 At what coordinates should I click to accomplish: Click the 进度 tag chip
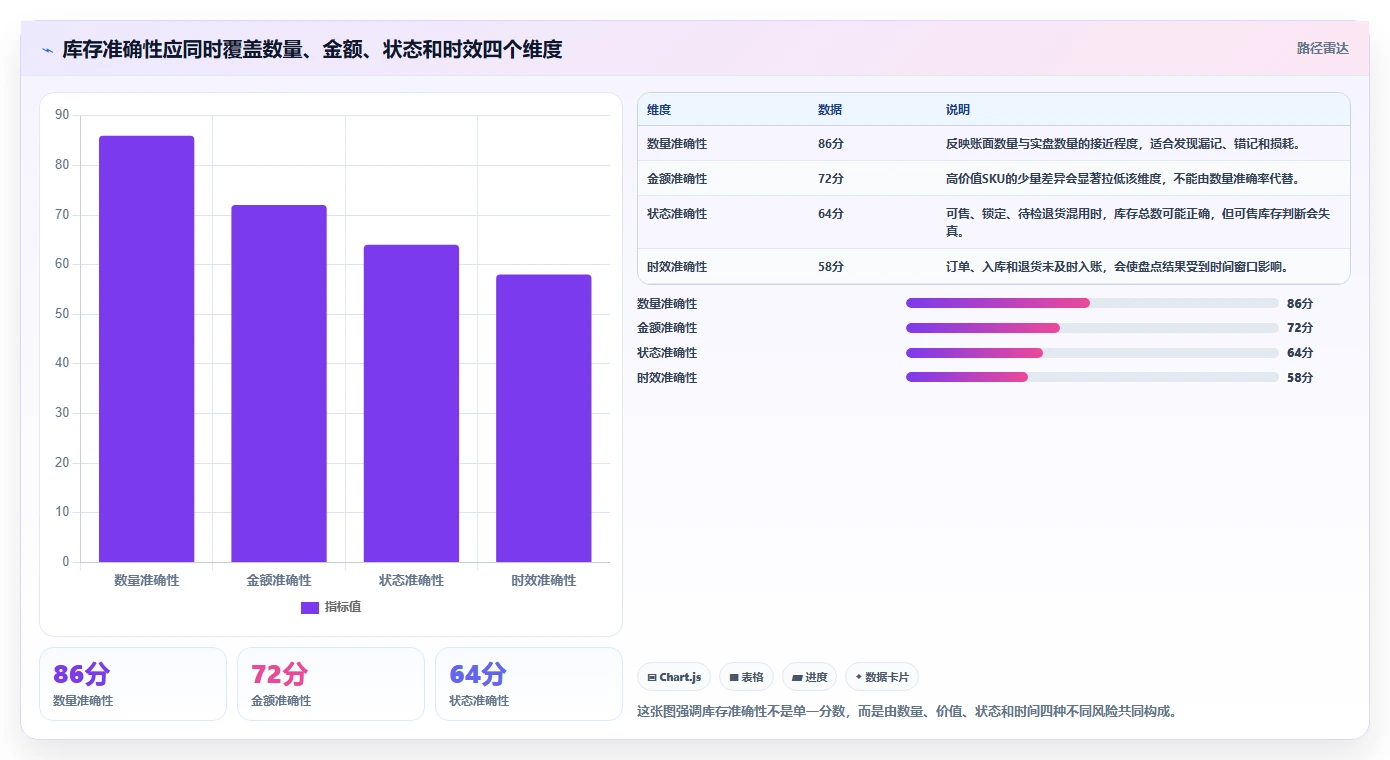point(809,677)
